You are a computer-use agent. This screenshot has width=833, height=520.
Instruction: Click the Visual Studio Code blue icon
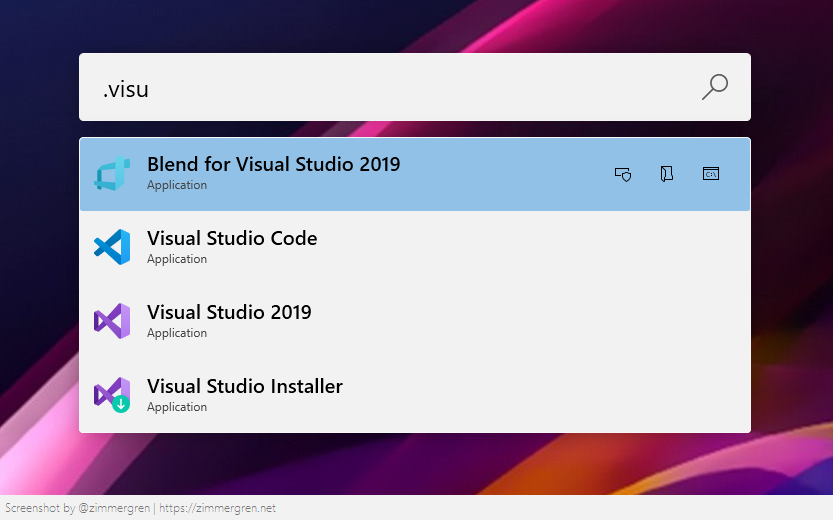pos(112,247)
